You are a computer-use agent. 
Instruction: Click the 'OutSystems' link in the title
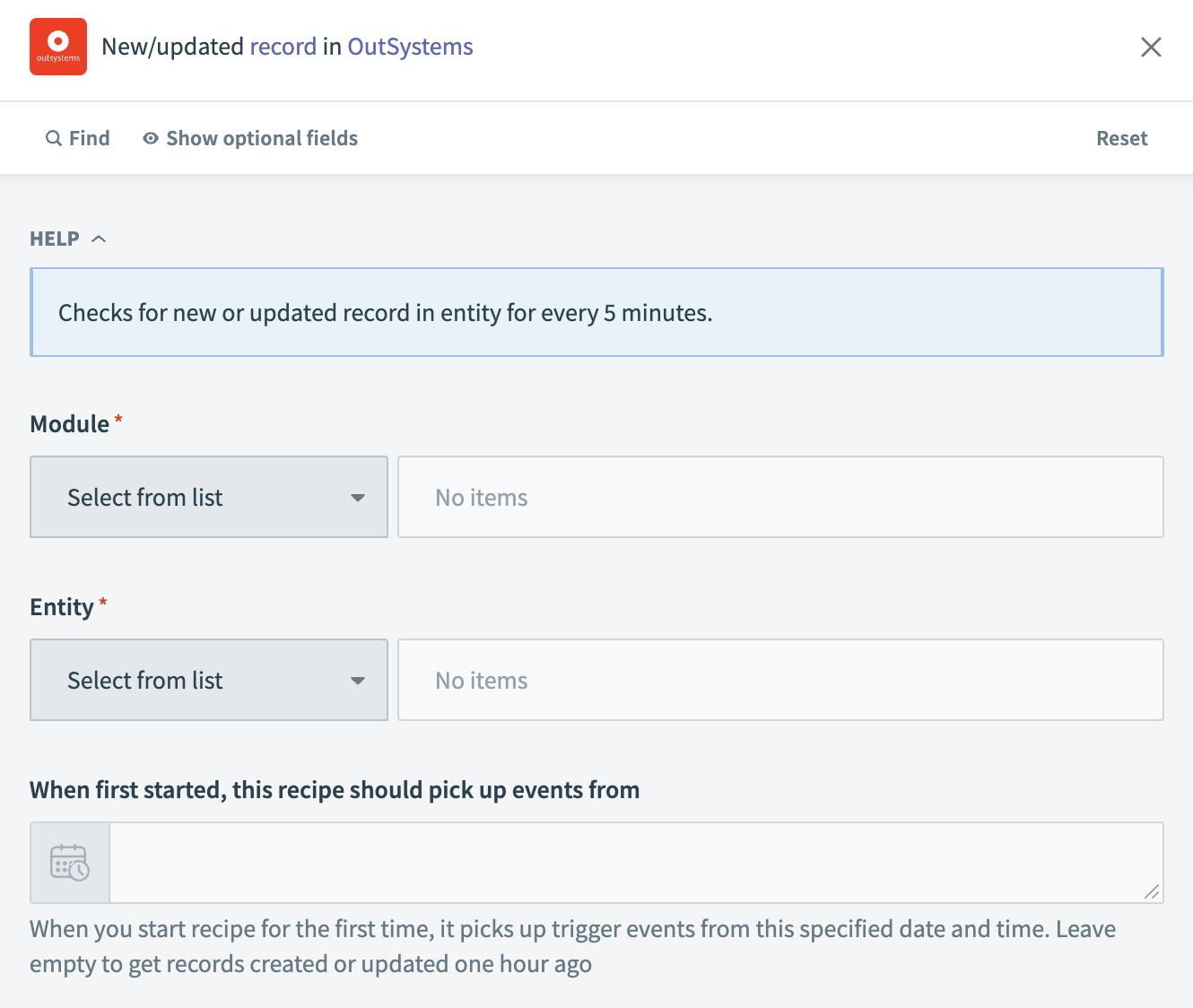point(410,47)
